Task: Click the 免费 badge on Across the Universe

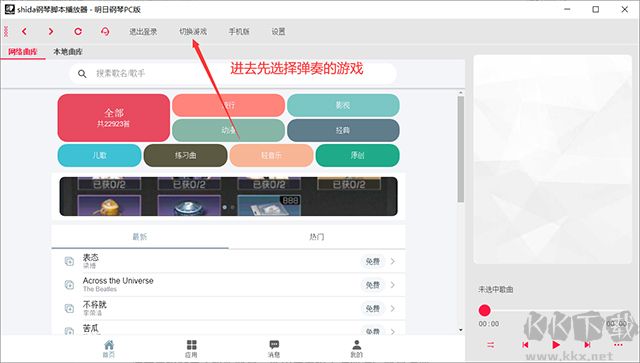Action: coord(373,285)
